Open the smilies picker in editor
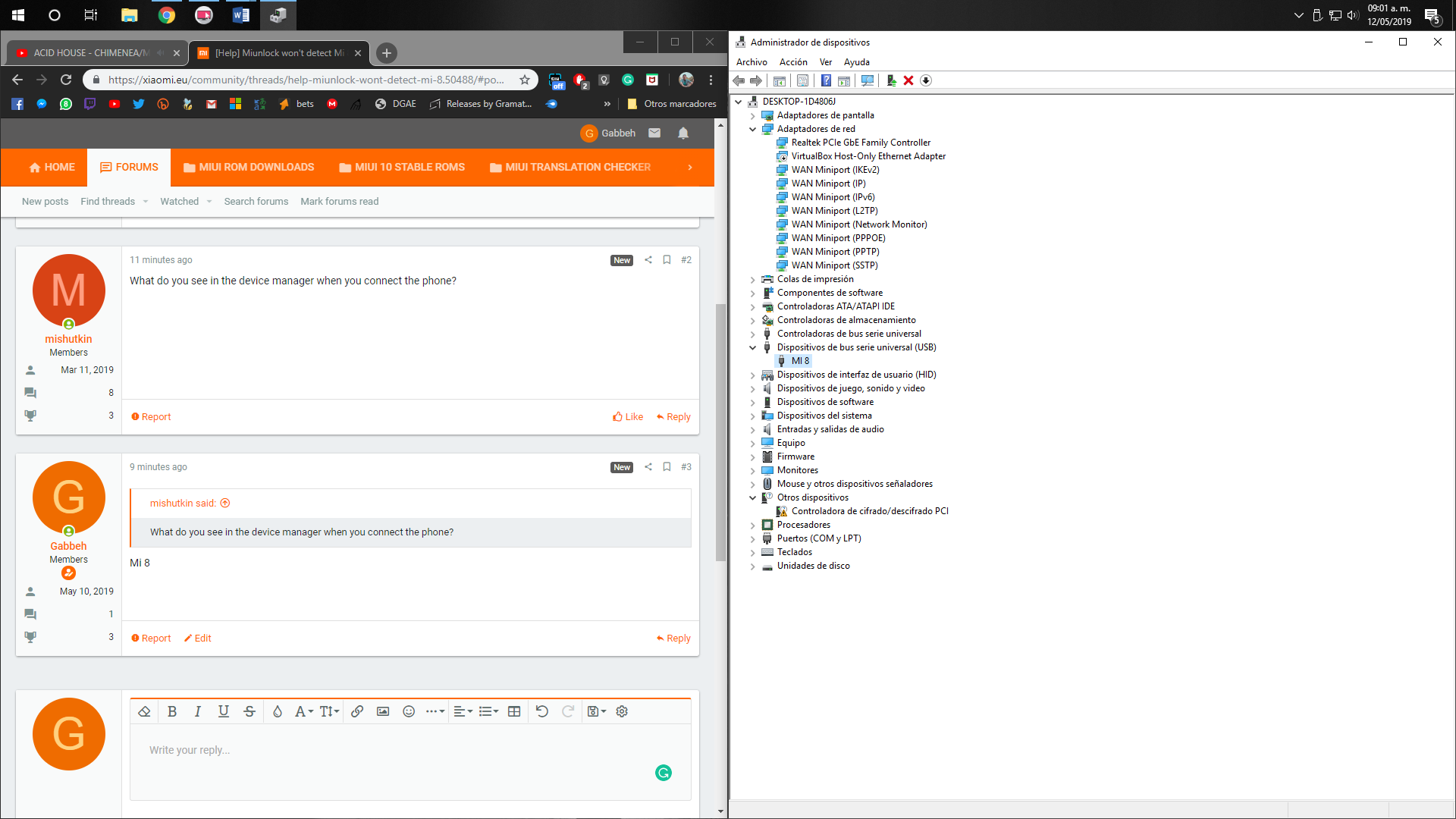 [x=409, y=711]
